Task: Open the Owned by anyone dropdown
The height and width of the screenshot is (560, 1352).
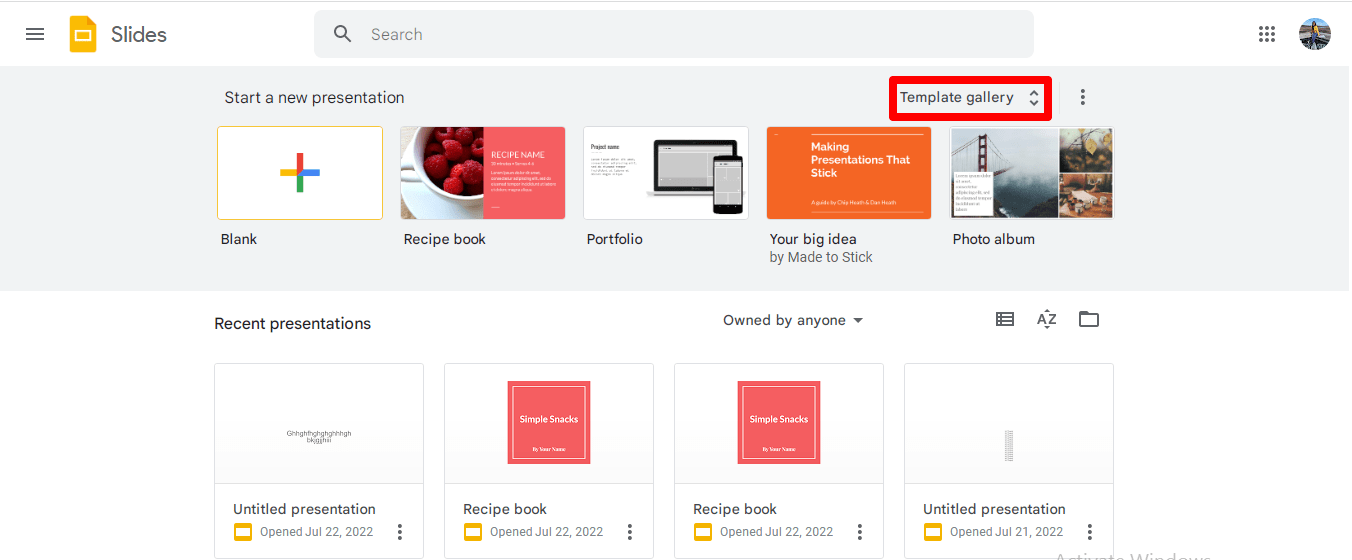Action: pyautogui.click(x=793, y=320)
